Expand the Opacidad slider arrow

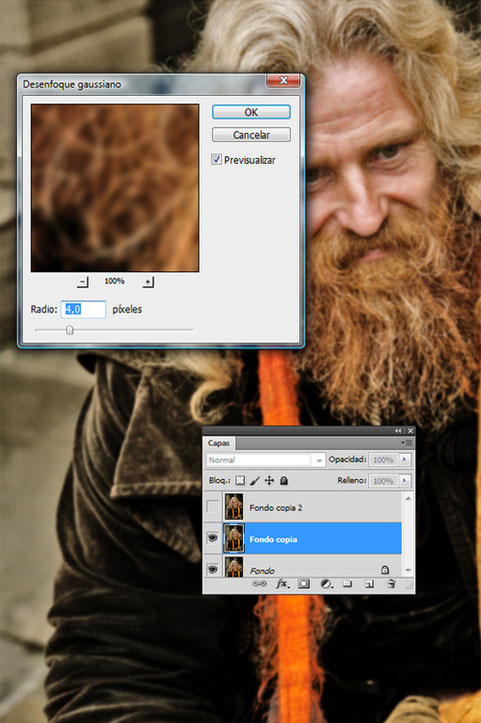click(x=405, y=460)
